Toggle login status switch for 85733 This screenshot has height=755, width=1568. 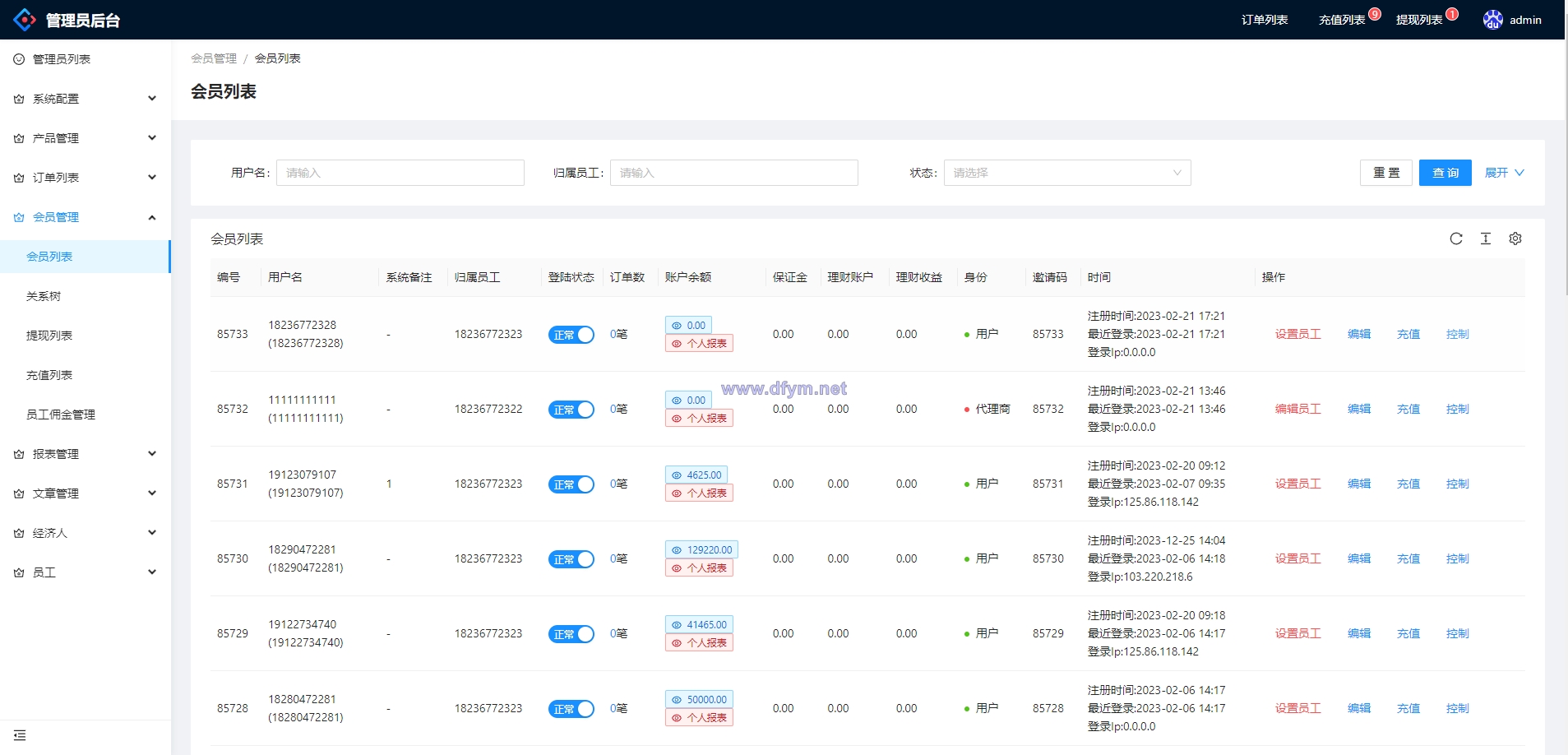(x=571, y=335)
